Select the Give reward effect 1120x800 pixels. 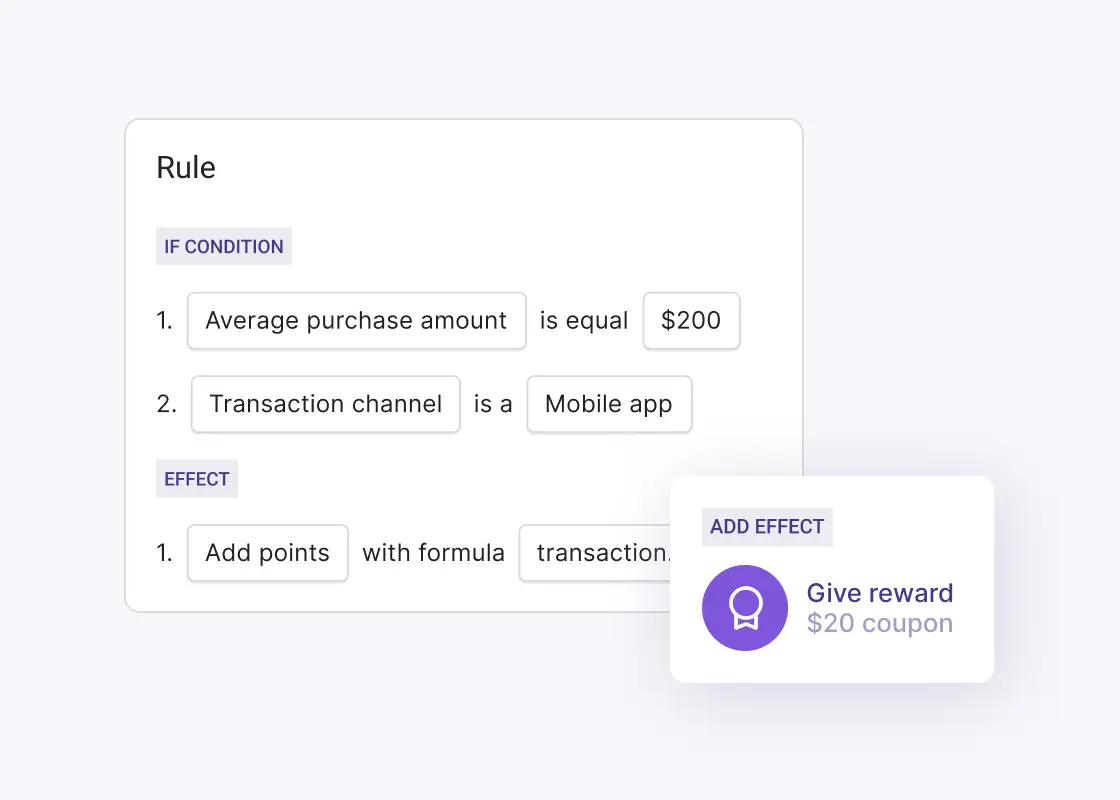tap(879, 593)
